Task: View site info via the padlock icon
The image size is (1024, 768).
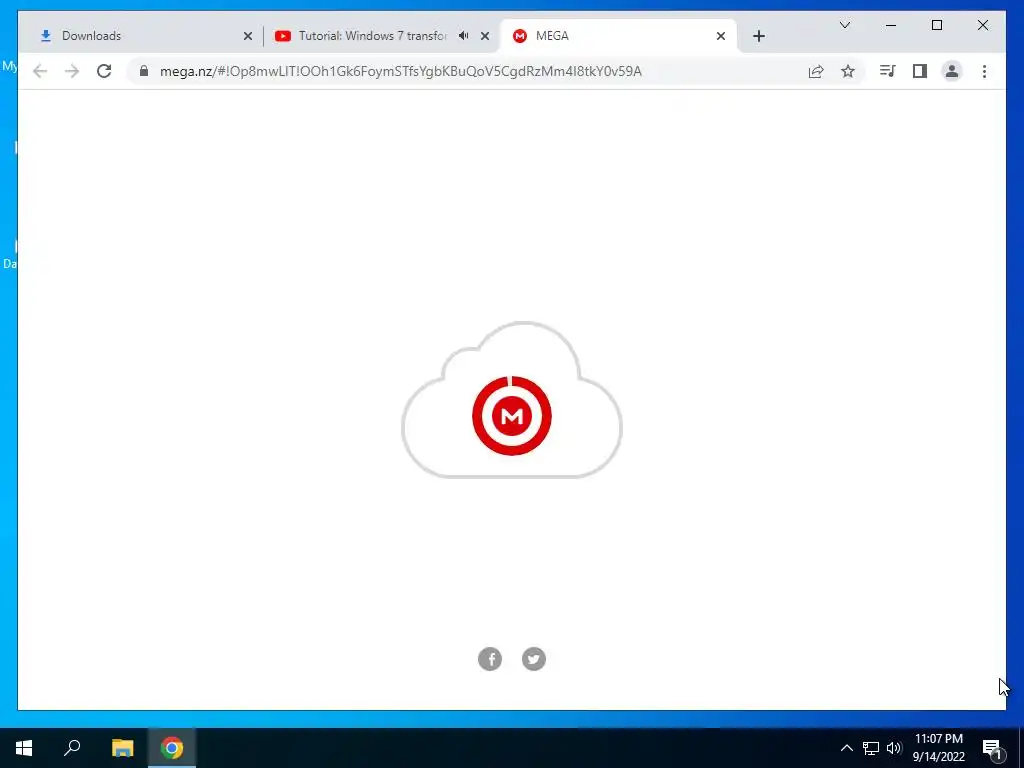Action: (x=144, y=71)
